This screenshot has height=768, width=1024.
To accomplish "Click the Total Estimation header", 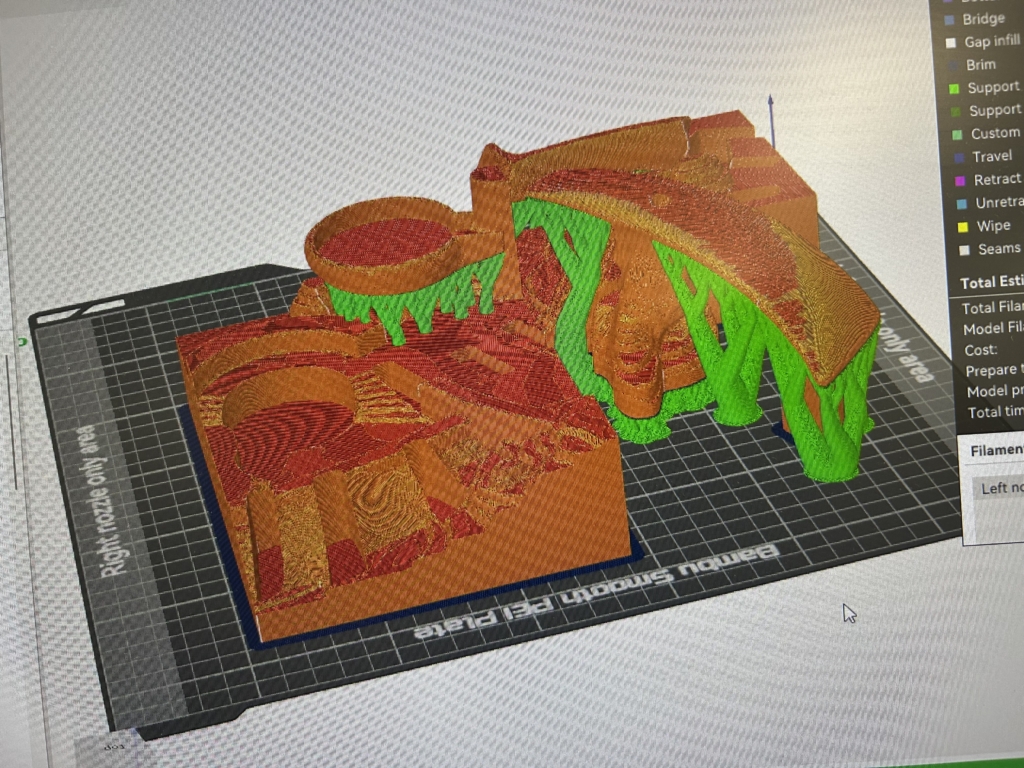I will [991, 282].
